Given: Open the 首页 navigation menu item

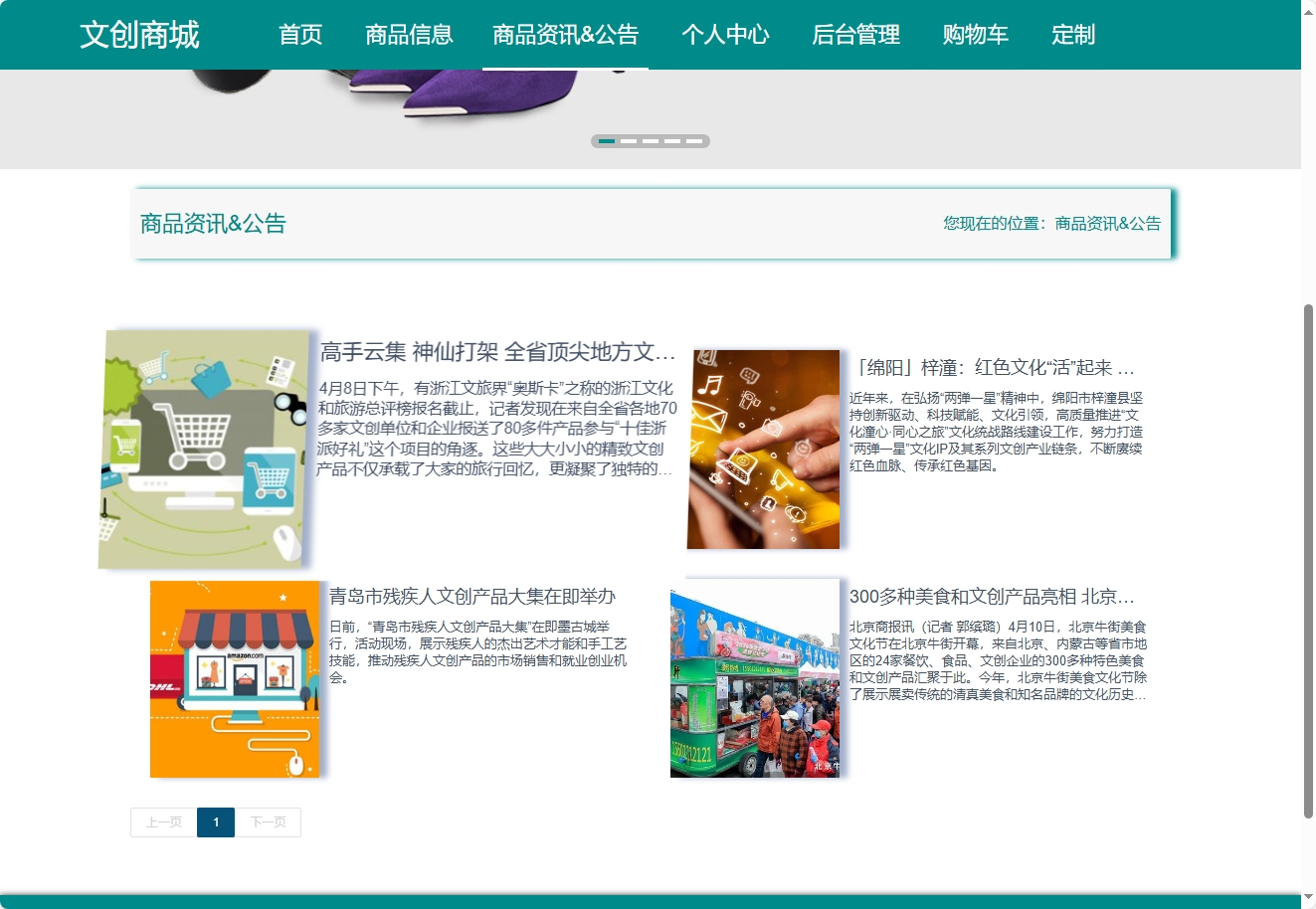Looking at the screenshot, I should click(299, 35).
